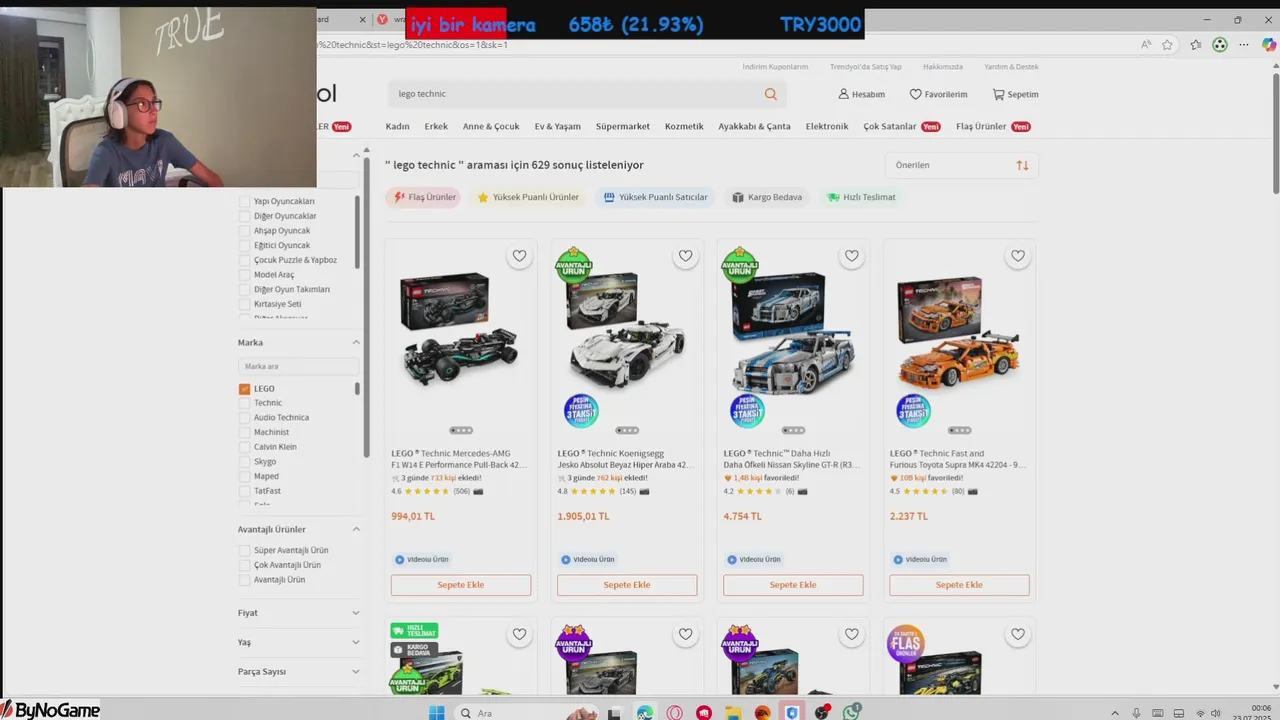Open the Copilot icon in browser

[x=1269, y=45]
